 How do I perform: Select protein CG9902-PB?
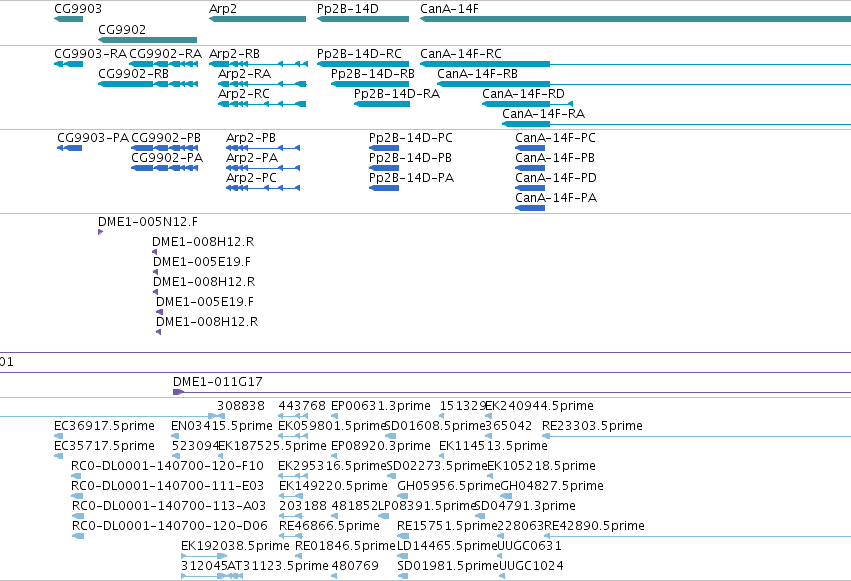pyautogui.click(x=164, y=148)
